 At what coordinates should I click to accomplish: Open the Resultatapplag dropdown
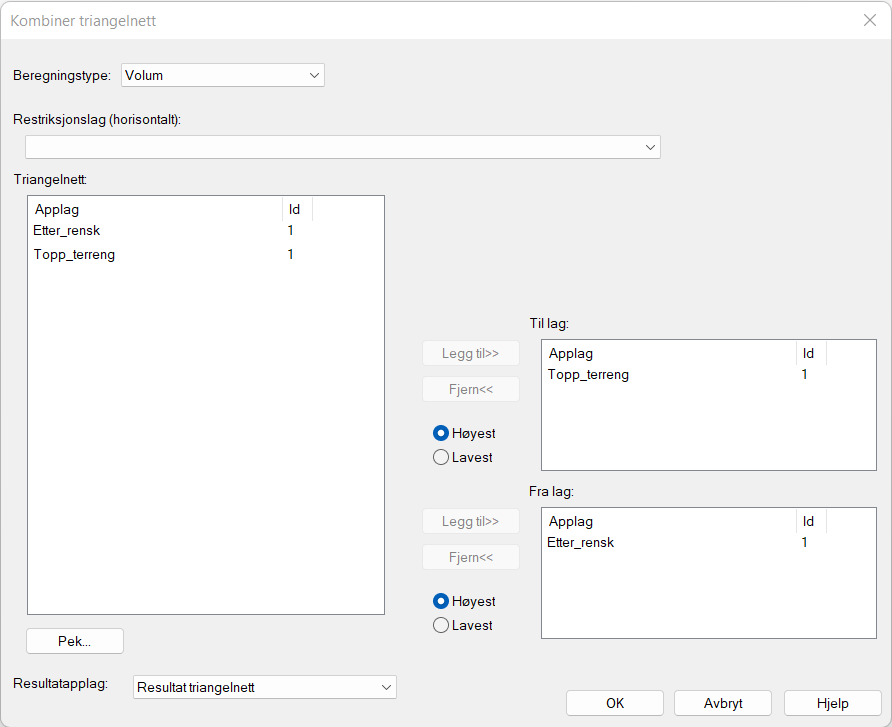pos(264,687)
